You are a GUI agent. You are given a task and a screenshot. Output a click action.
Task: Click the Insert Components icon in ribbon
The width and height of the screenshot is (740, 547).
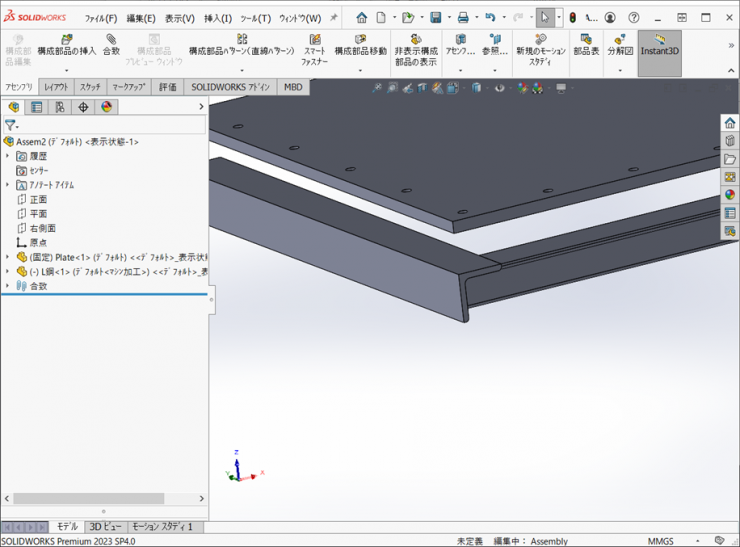coord(66,39)
